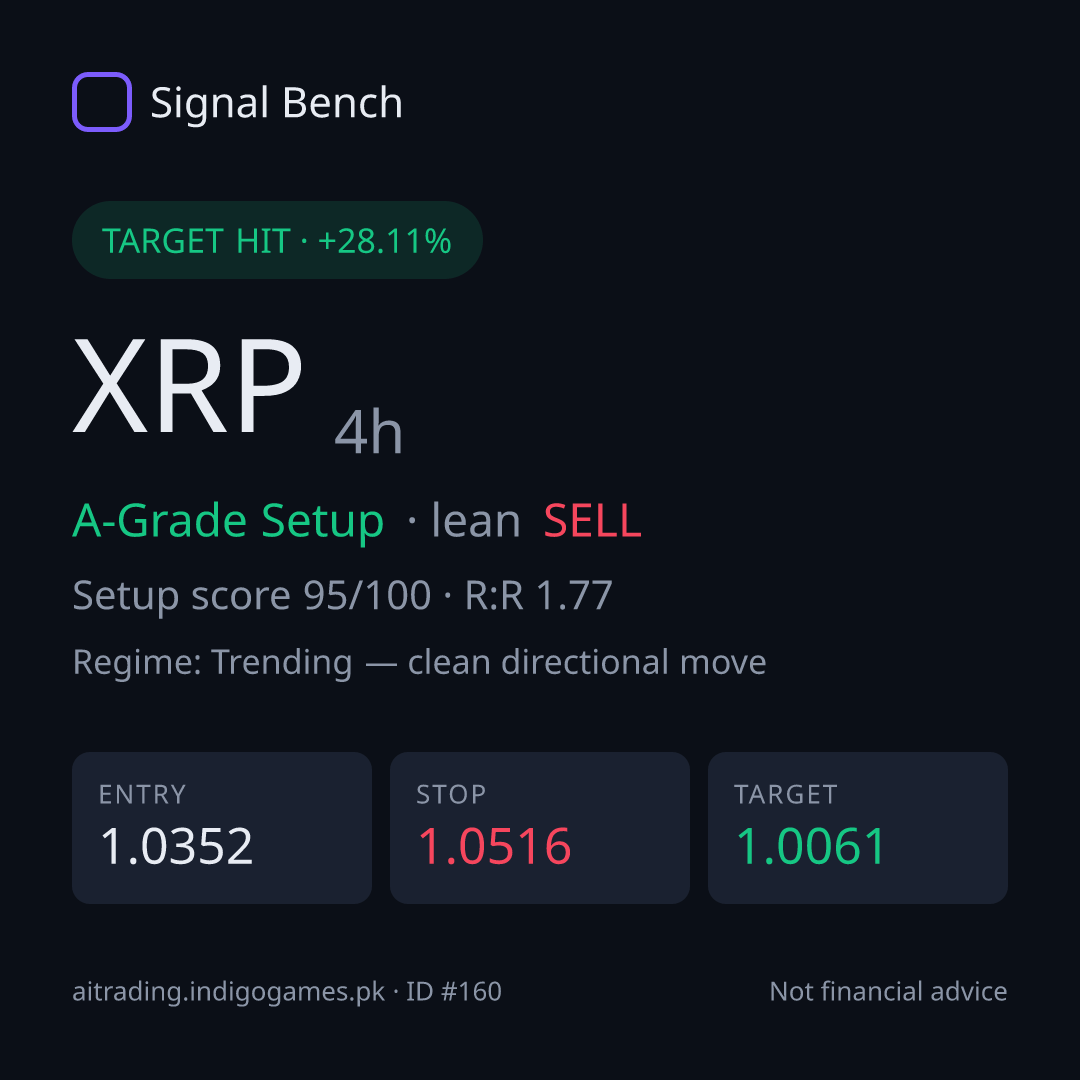Open the TARGET price card
This screenshot has width=1080, height=1080.
point(858,828)
